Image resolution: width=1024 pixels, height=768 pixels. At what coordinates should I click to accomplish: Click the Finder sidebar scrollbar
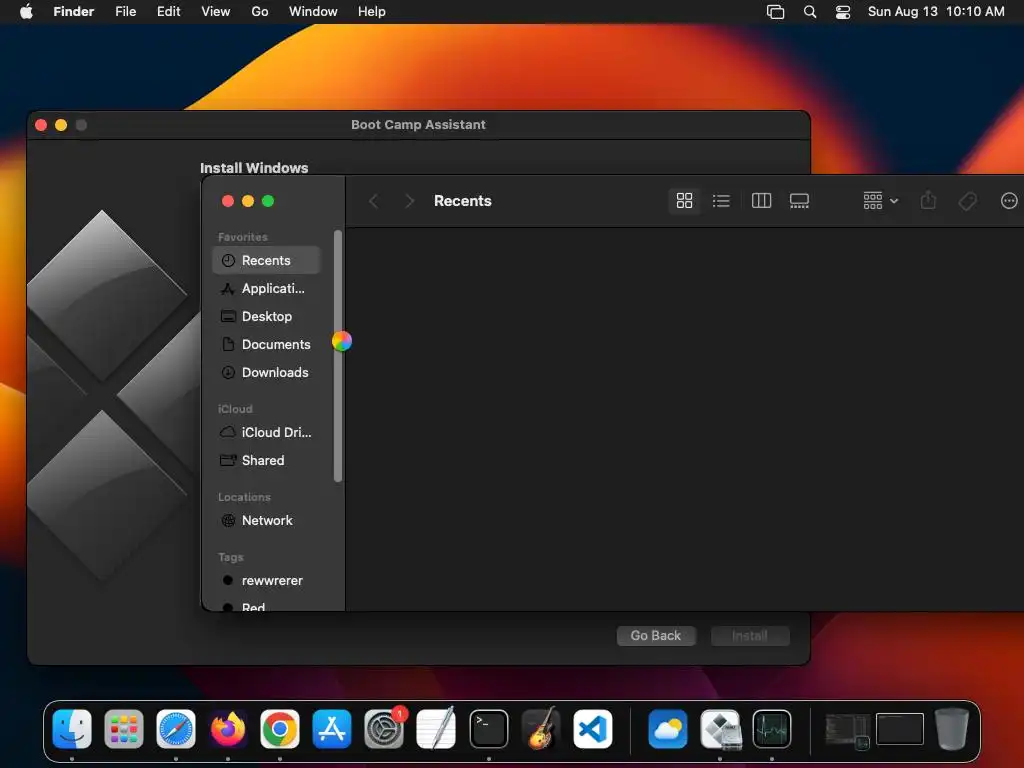click(x=338, y=356)
